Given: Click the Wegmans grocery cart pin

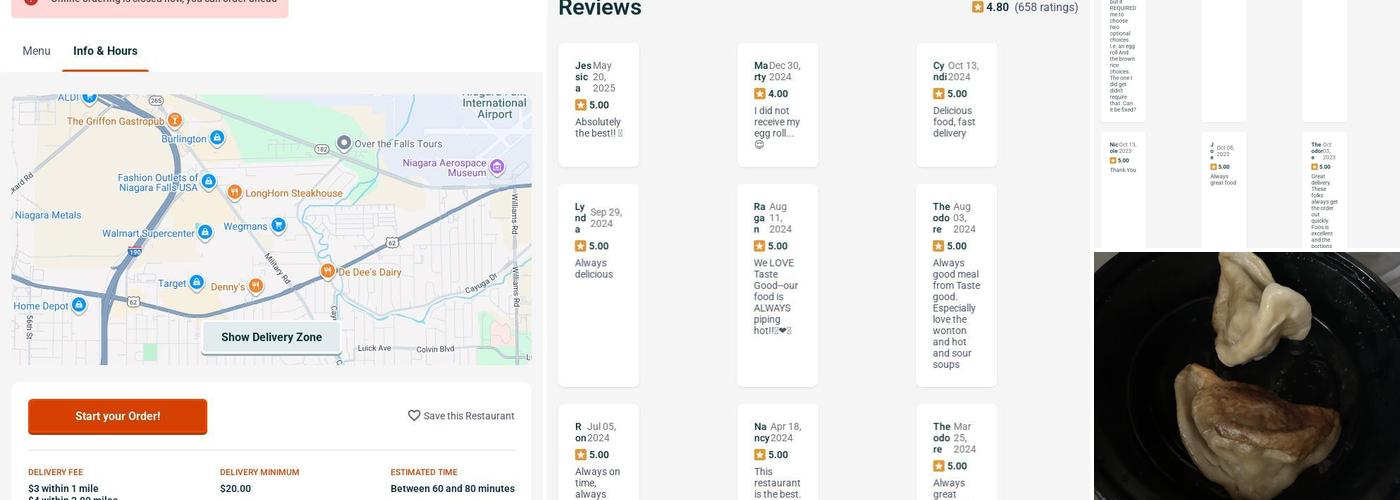Looking at the screenshot, I should pos(276,226).
